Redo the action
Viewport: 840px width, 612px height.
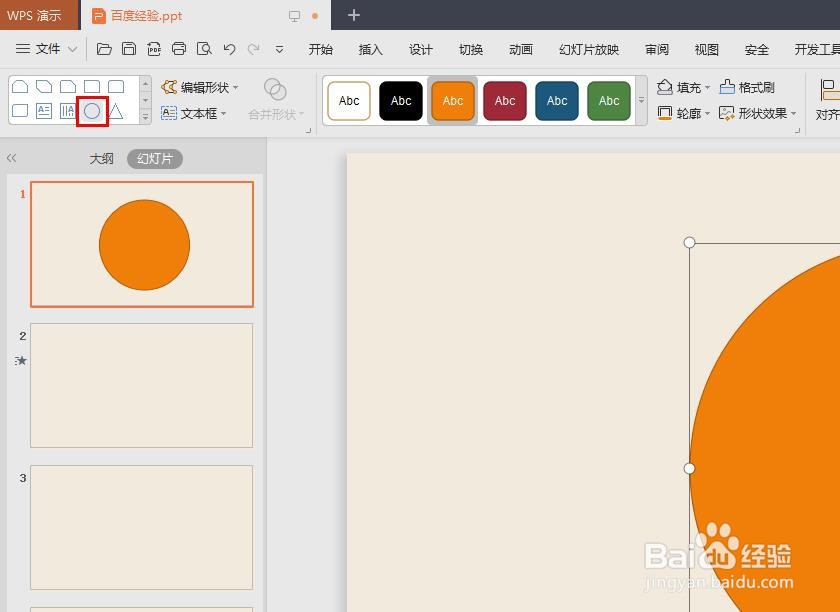(x=253, y=49)
